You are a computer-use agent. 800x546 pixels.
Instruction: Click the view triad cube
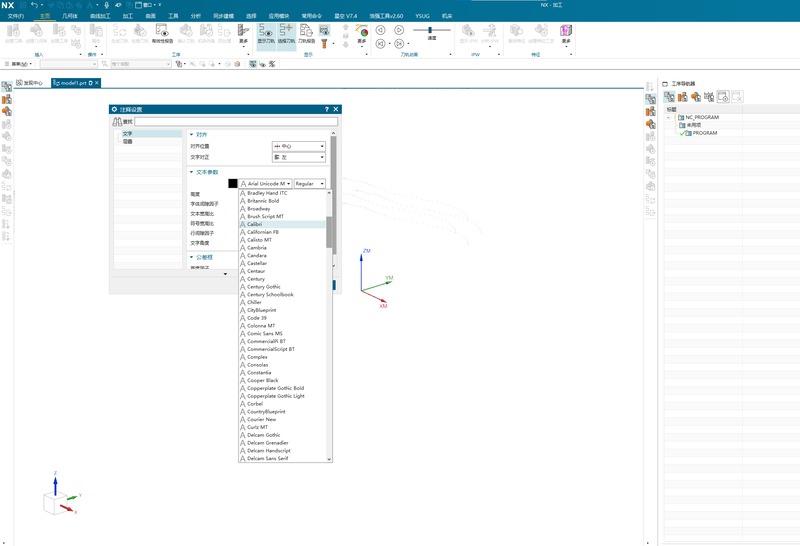tap(55, 503)
